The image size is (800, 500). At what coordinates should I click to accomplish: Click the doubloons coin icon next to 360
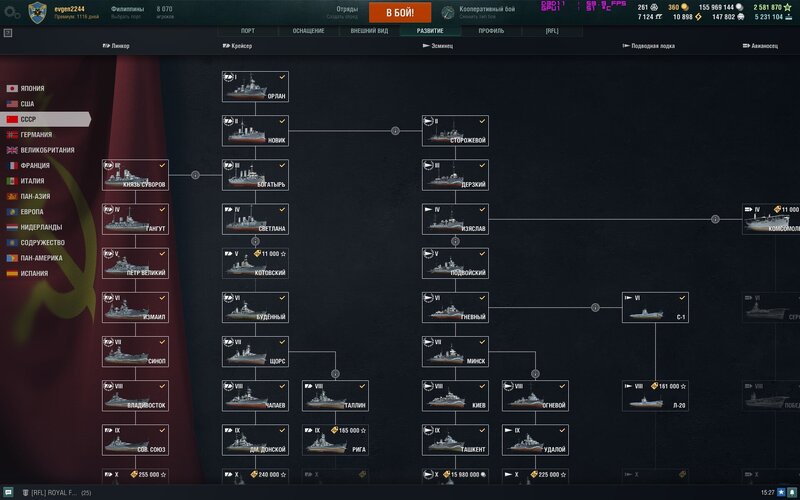[685, 7]
